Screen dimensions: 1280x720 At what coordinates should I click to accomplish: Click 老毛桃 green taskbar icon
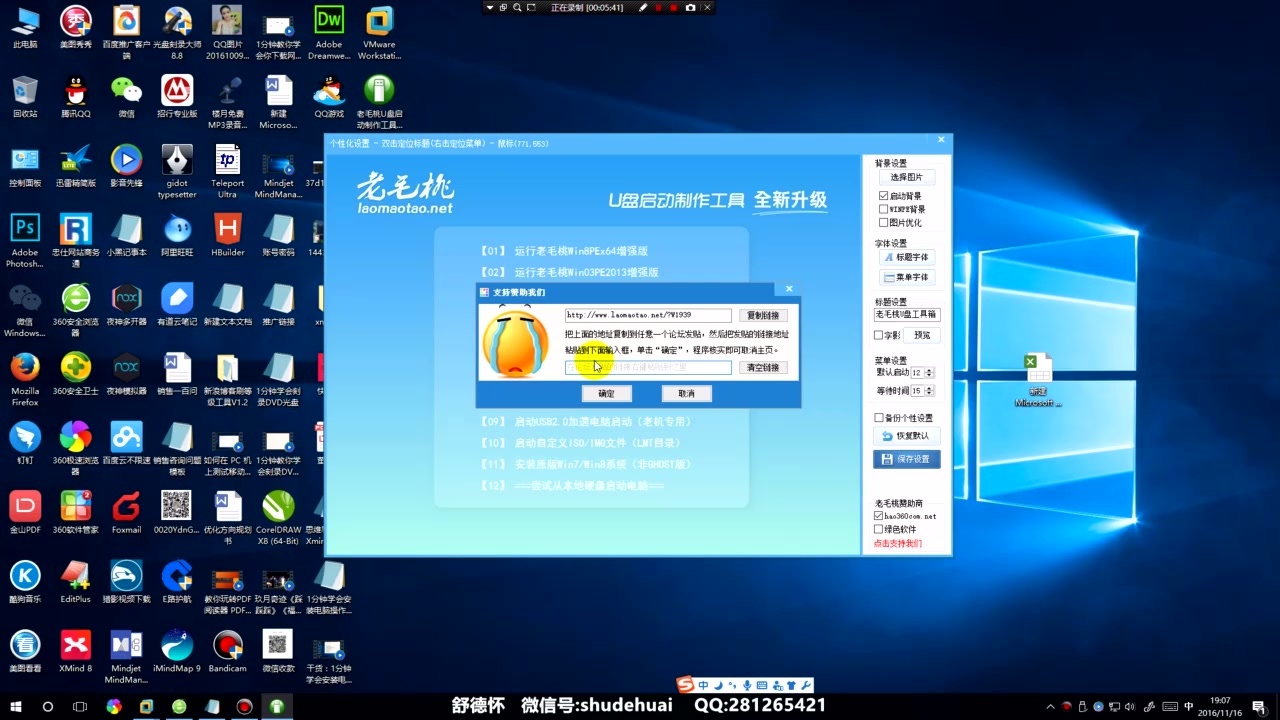(x=277, y=706)
